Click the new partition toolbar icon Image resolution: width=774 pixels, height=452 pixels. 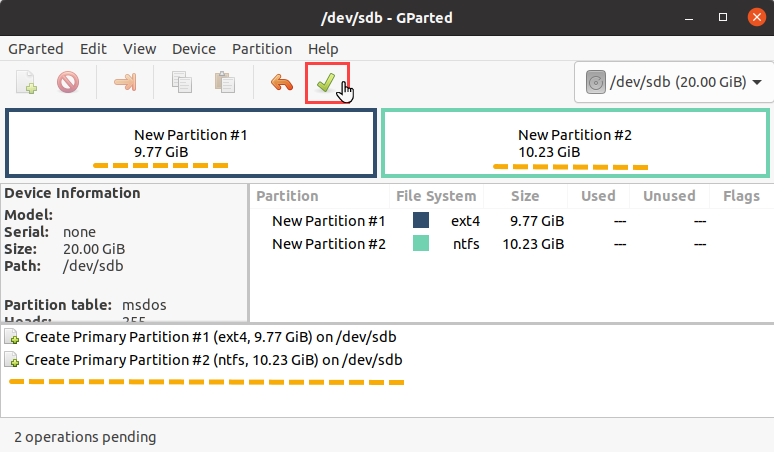point(26,82)
